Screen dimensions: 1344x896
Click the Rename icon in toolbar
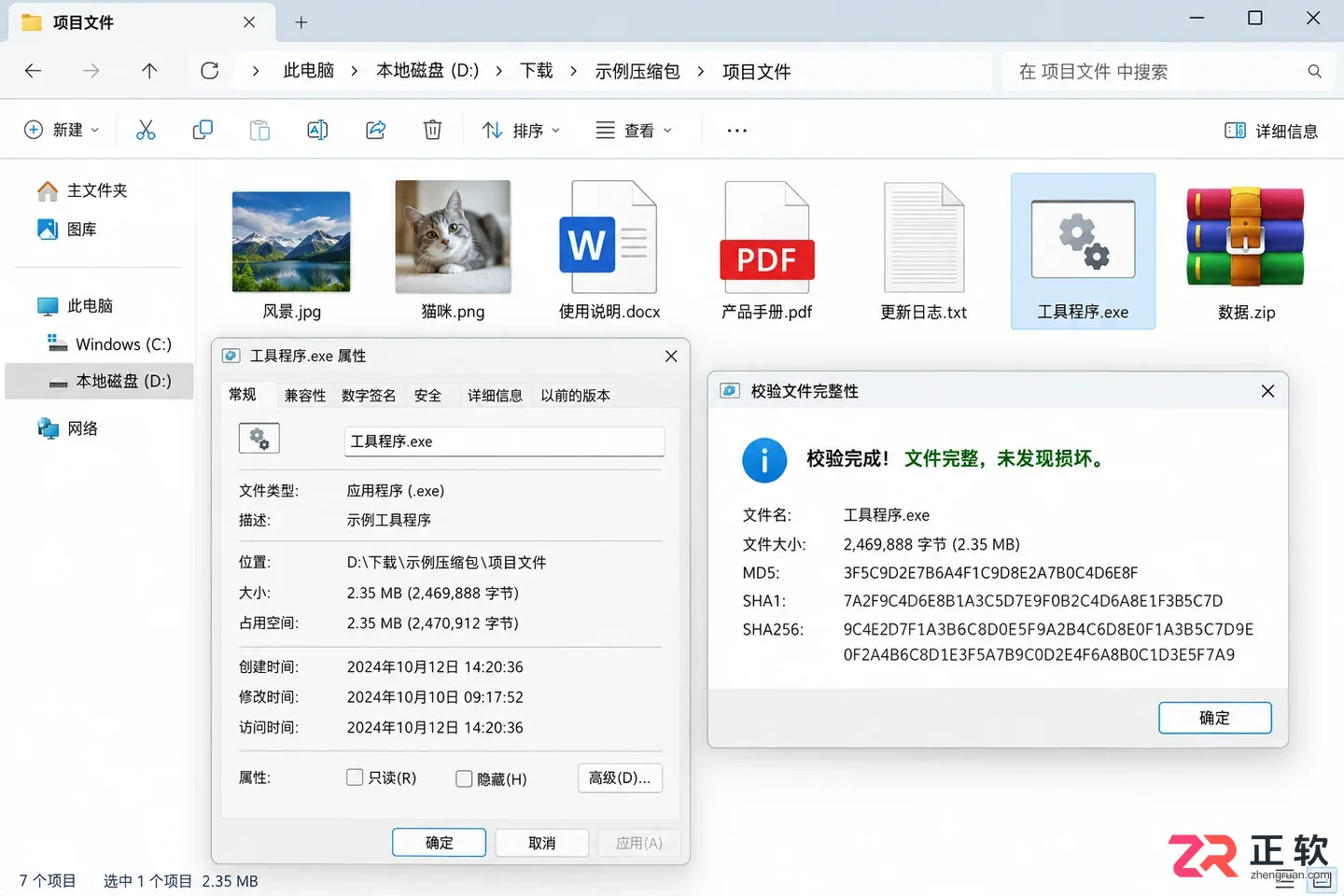point(317,131)
